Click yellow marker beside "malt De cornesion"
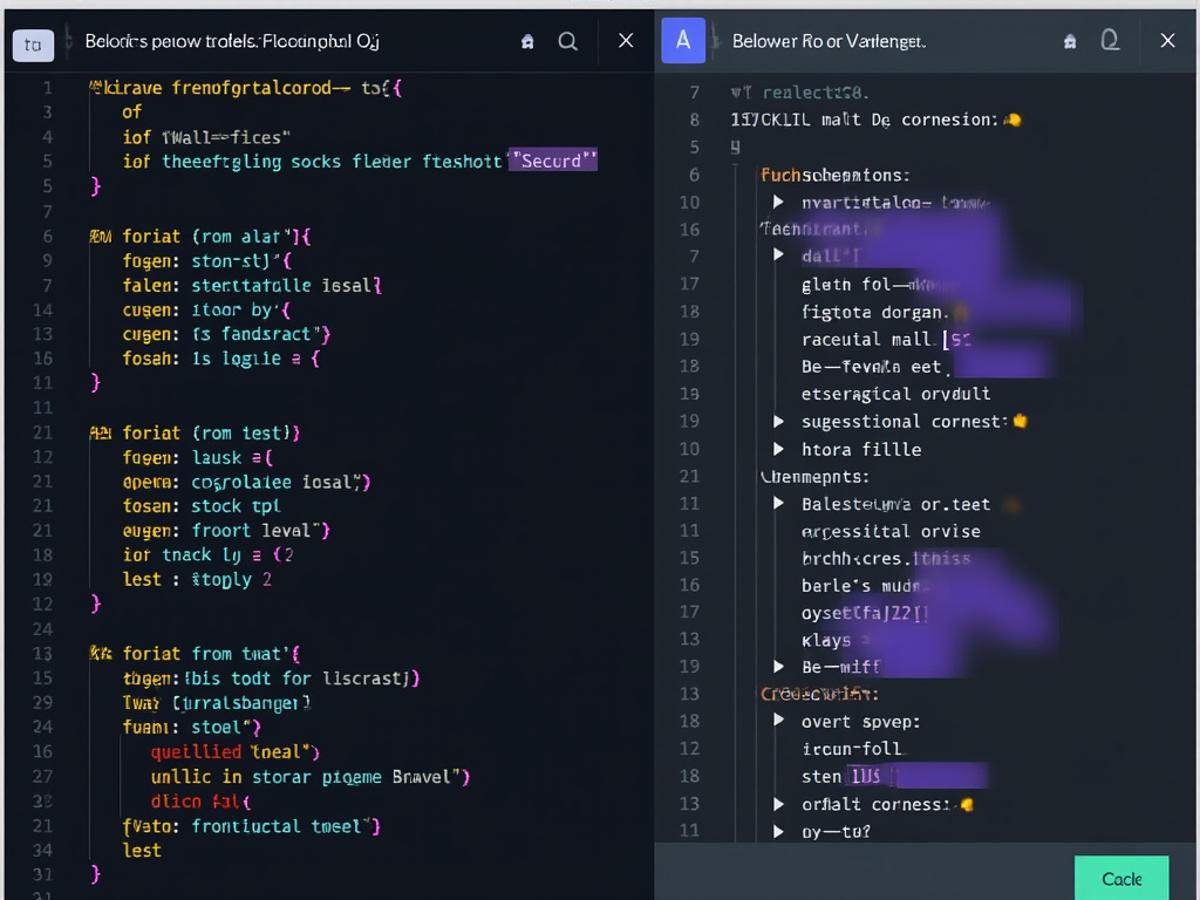The image size is (1200, 900). 1012,120
